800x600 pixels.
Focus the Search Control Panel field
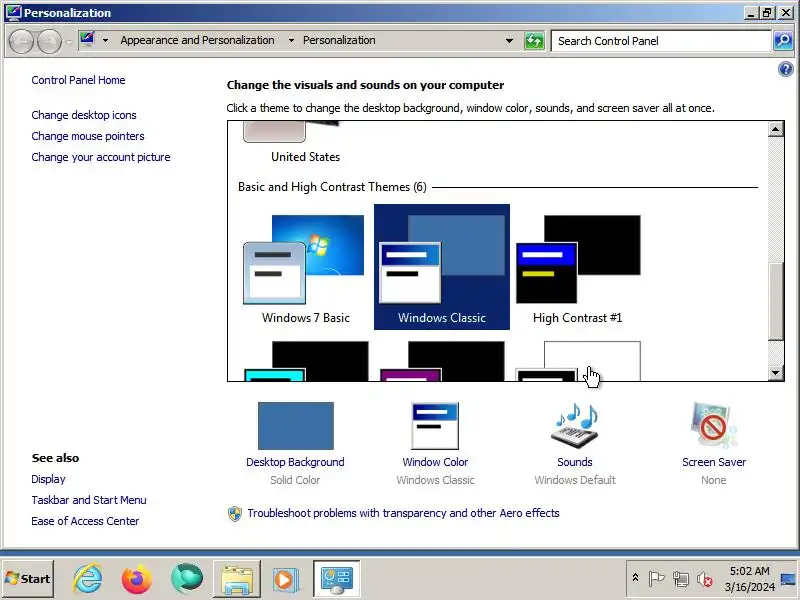[661, 41]
